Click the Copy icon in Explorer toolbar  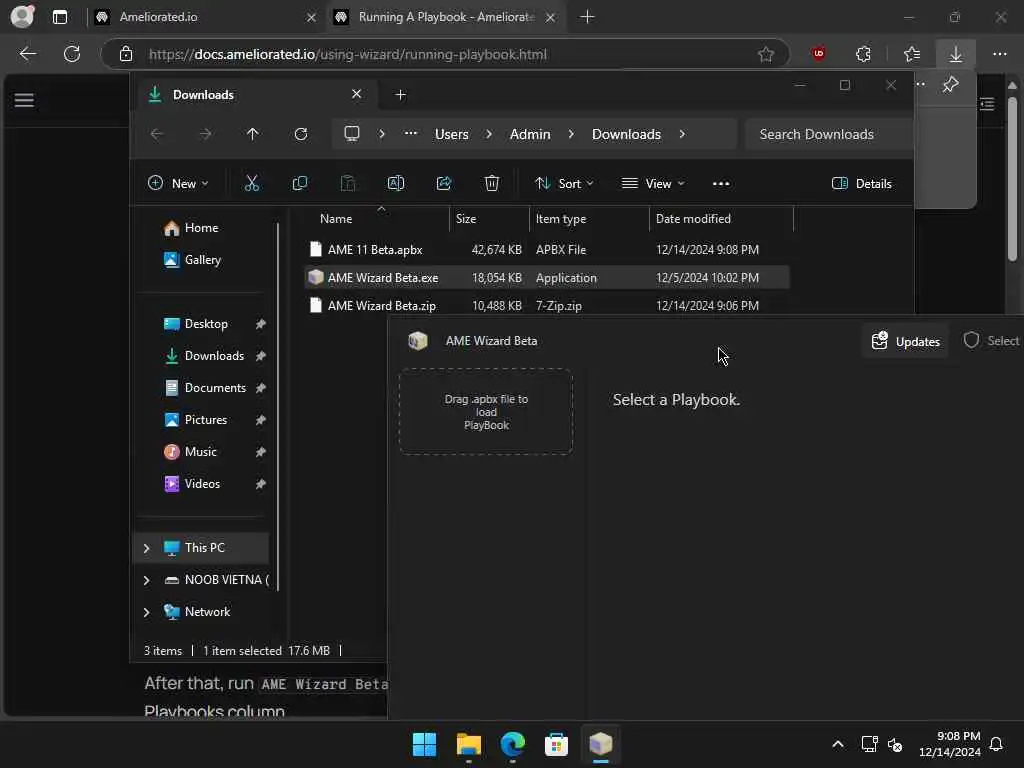tap(300, 184)
